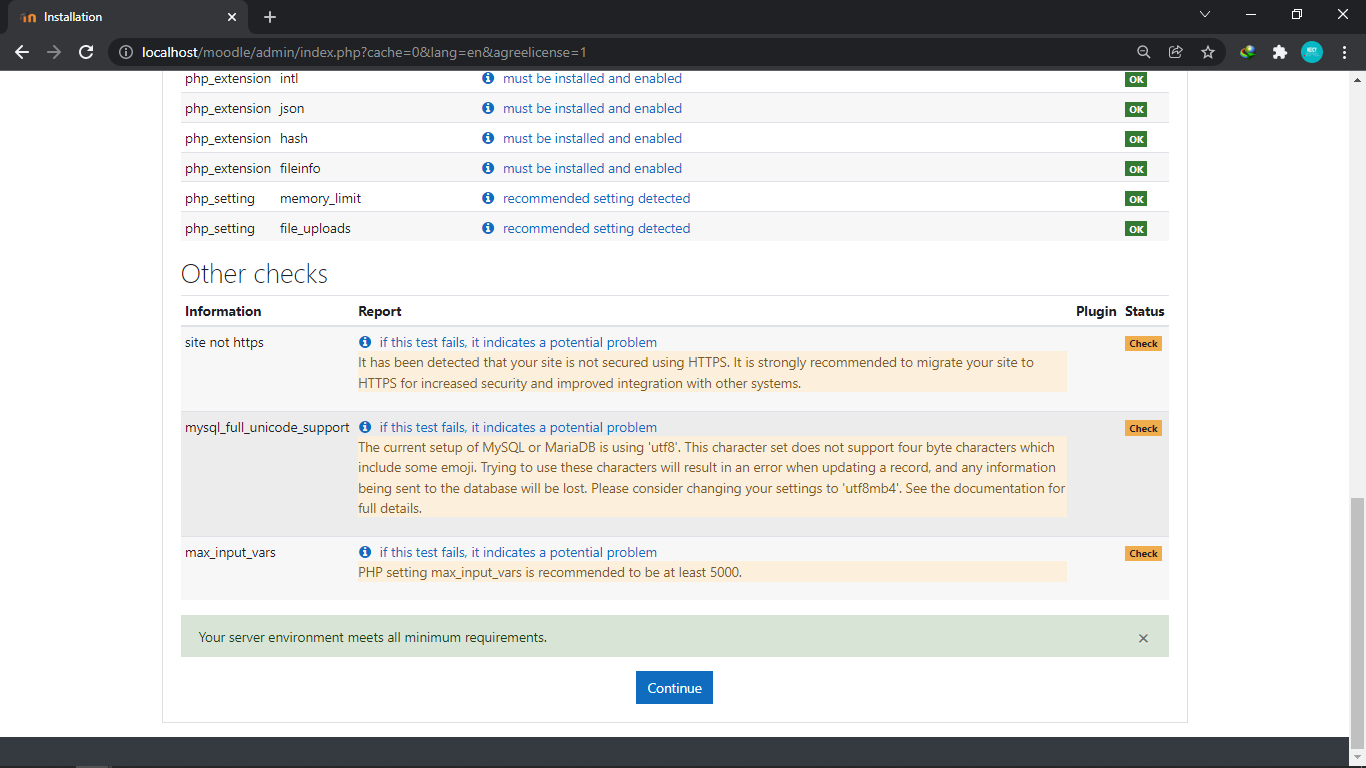Open the fileinfo 'must be installed and enabled' link
The height and width of the screenshot is (768, 1366).
592,168
